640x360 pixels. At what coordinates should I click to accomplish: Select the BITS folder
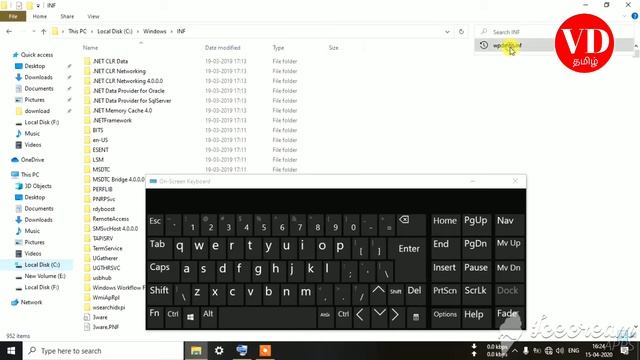(98, 130)
